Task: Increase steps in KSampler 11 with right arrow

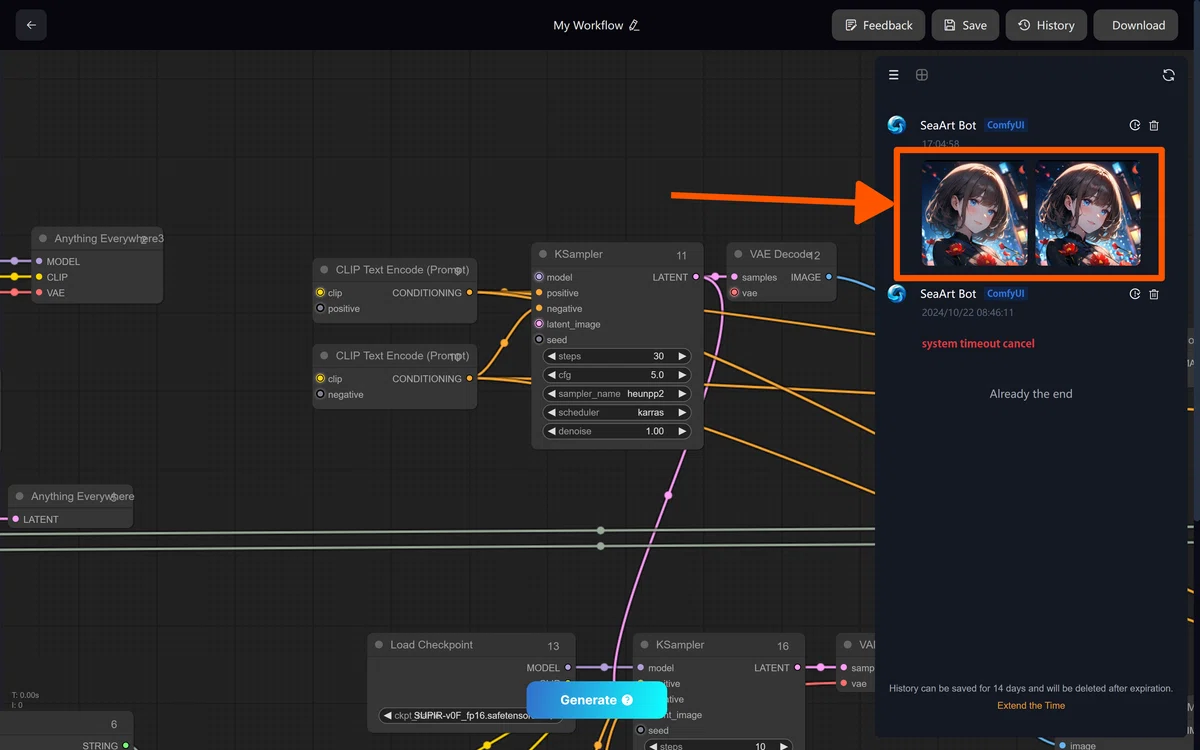Action: [682, 356]
